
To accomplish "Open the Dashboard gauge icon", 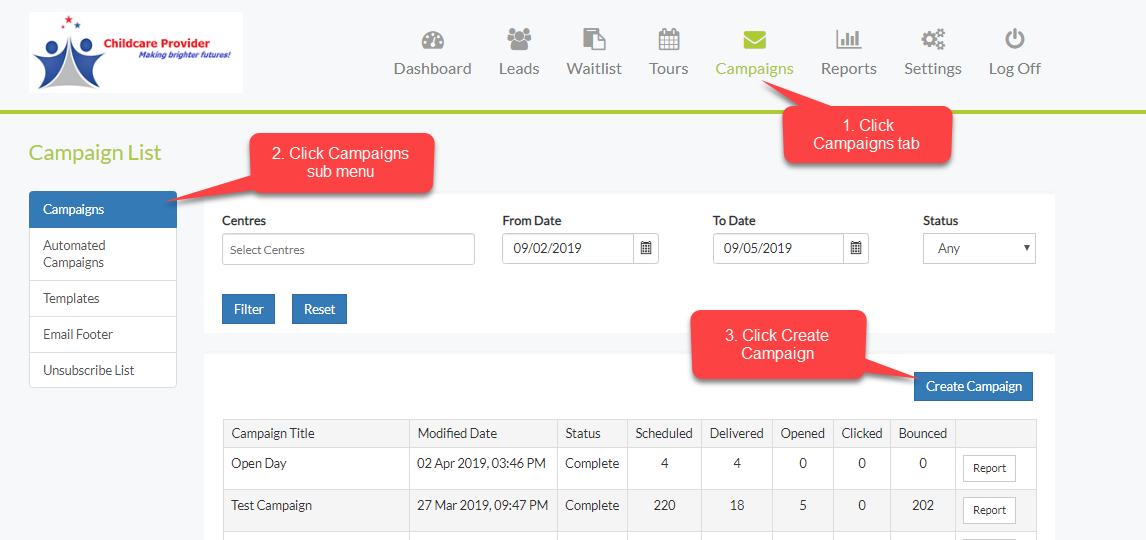I will coord(432,40).
